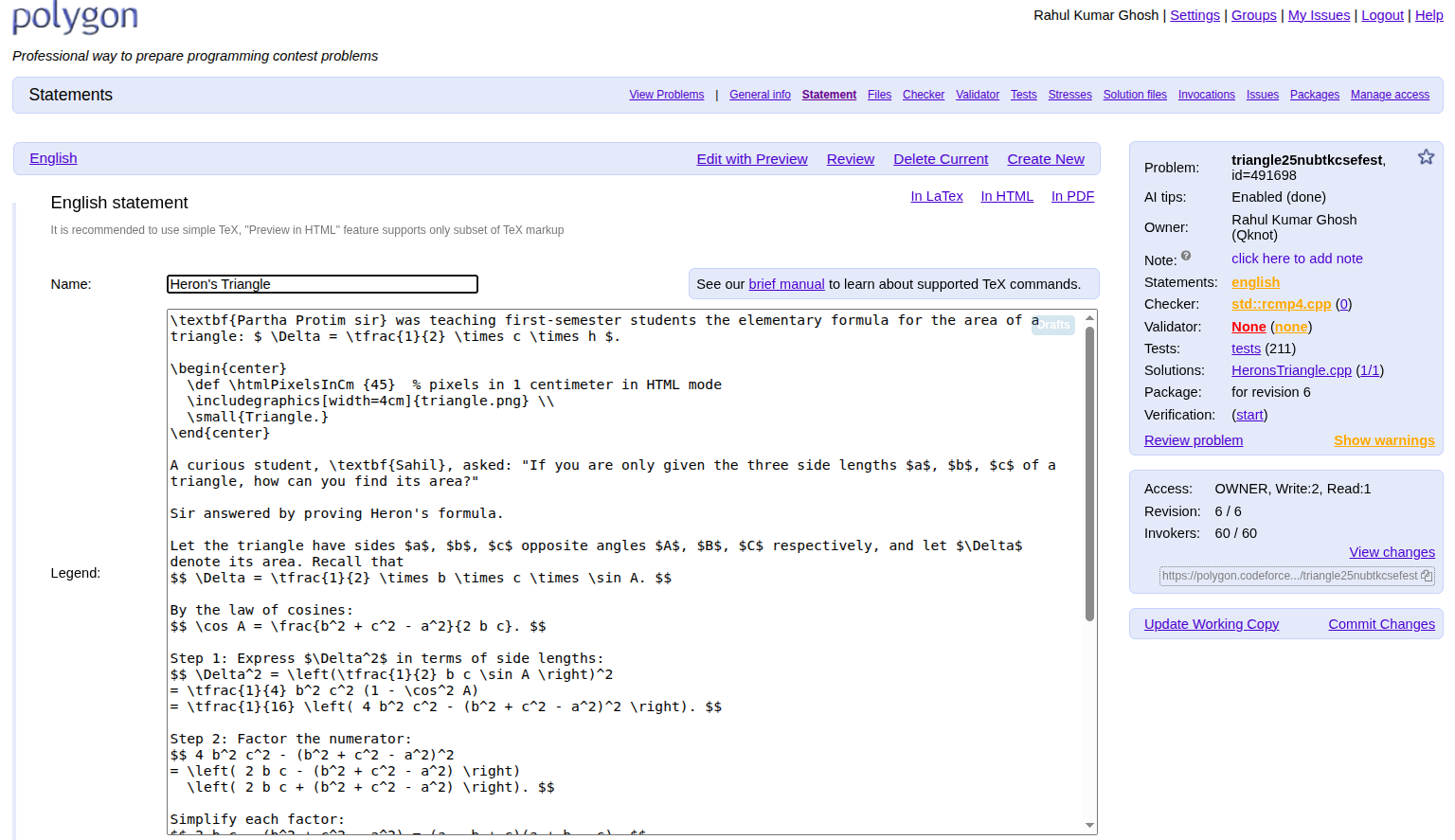Click Commit Changes link
Screen dimensions: 1455x840
point(1381,624)
